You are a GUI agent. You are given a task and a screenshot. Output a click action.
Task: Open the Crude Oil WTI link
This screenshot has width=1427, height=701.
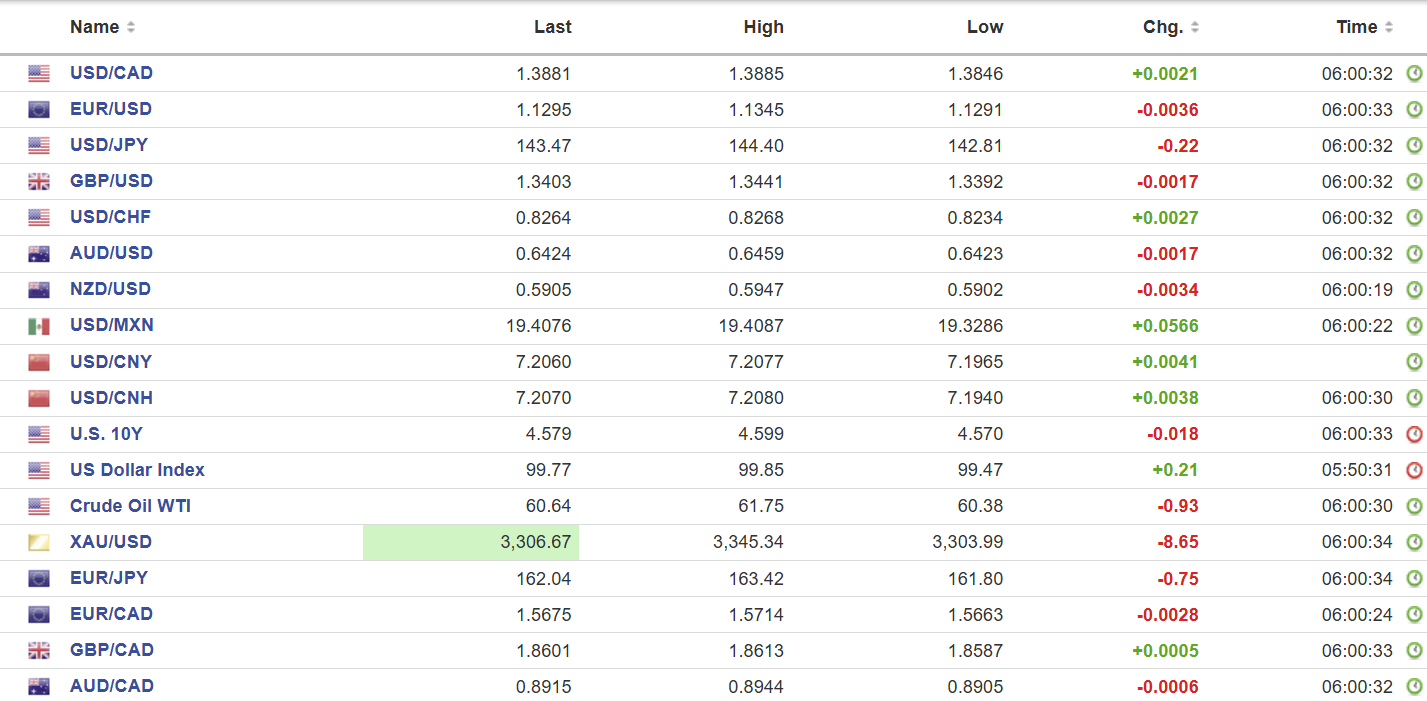[x=130, y=506]
